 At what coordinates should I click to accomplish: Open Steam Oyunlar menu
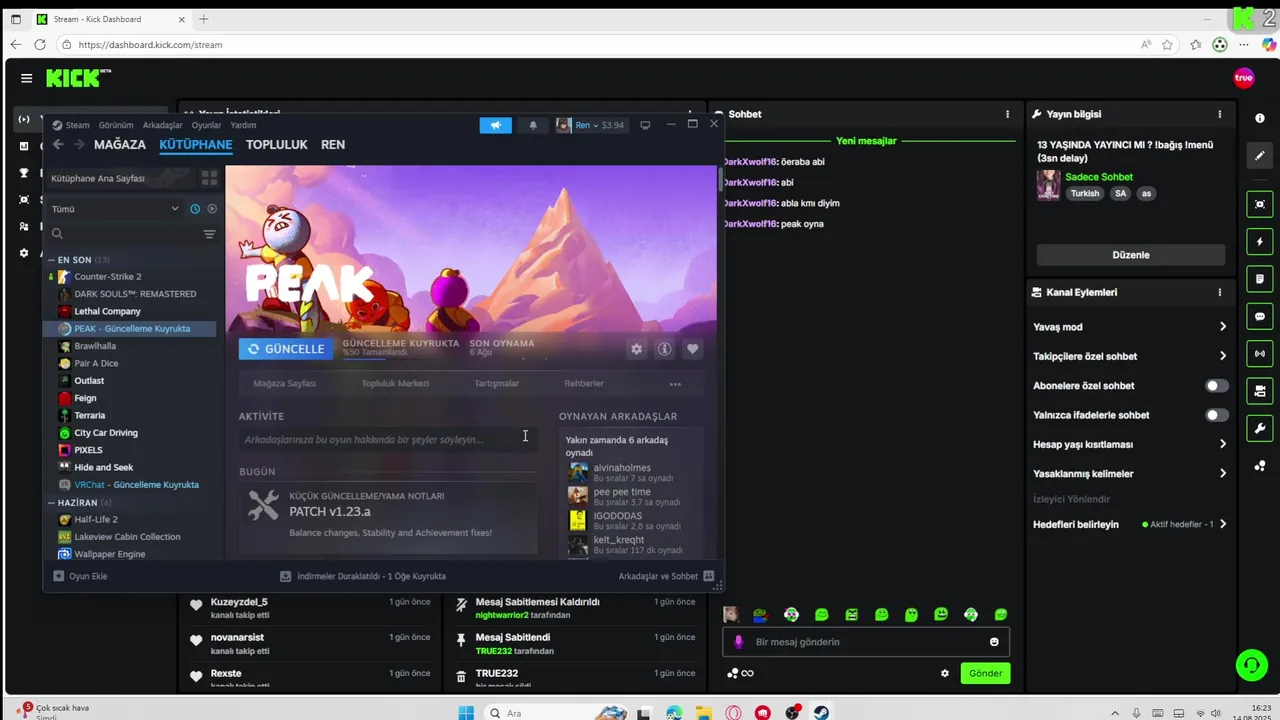[206, 125]
